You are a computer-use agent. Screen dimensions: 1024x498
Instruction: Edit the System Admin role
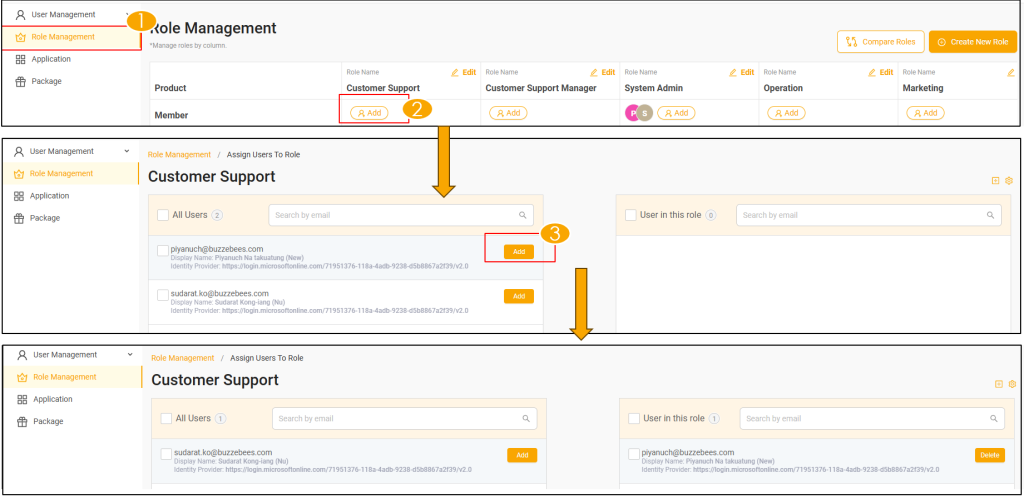tap(742, 72)
